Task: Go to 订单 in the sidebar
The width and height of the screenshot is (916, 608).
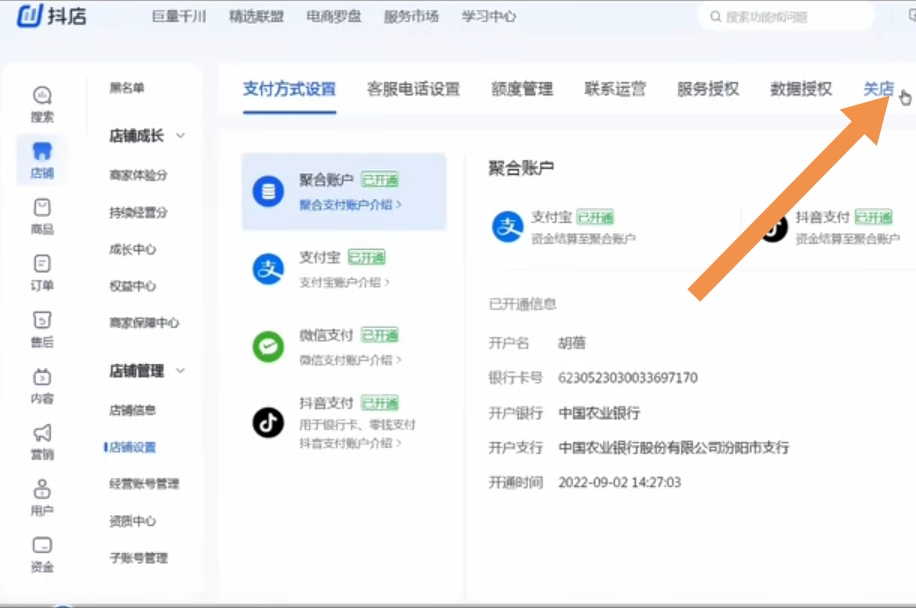Action: pos(42,272)
